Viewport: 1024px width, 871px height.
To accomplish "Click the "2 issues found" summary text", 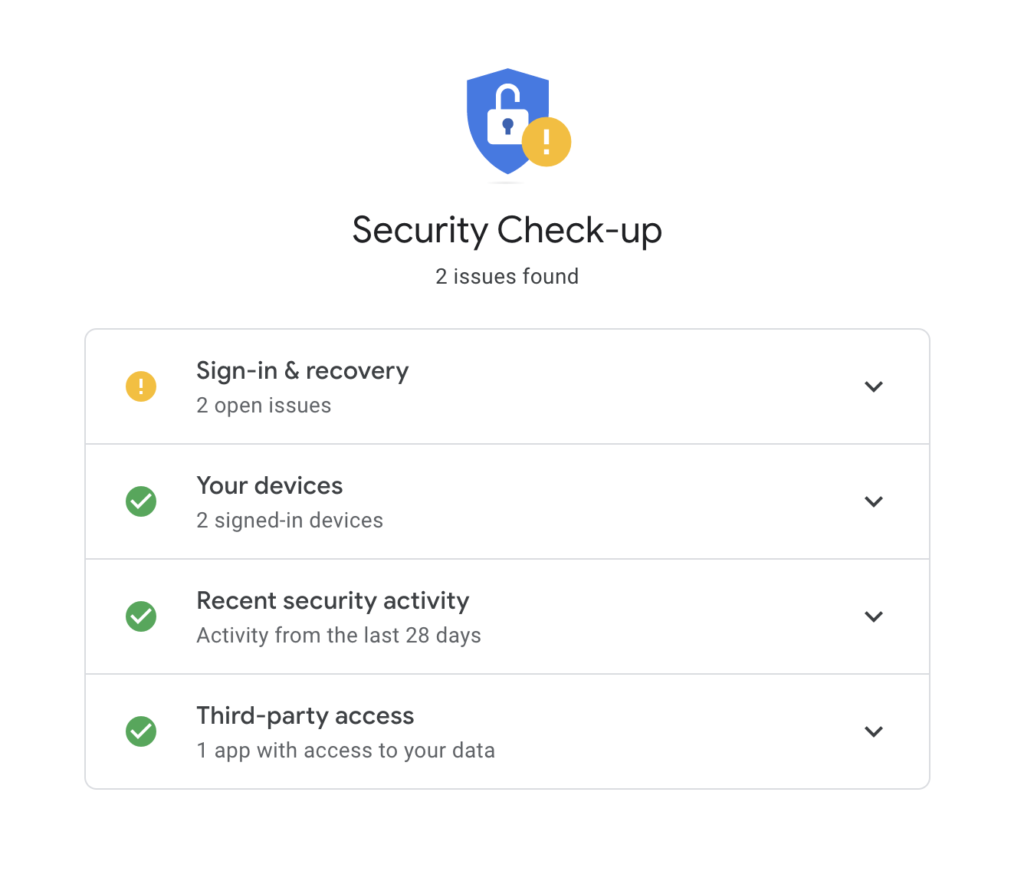I will click(507, 276).
